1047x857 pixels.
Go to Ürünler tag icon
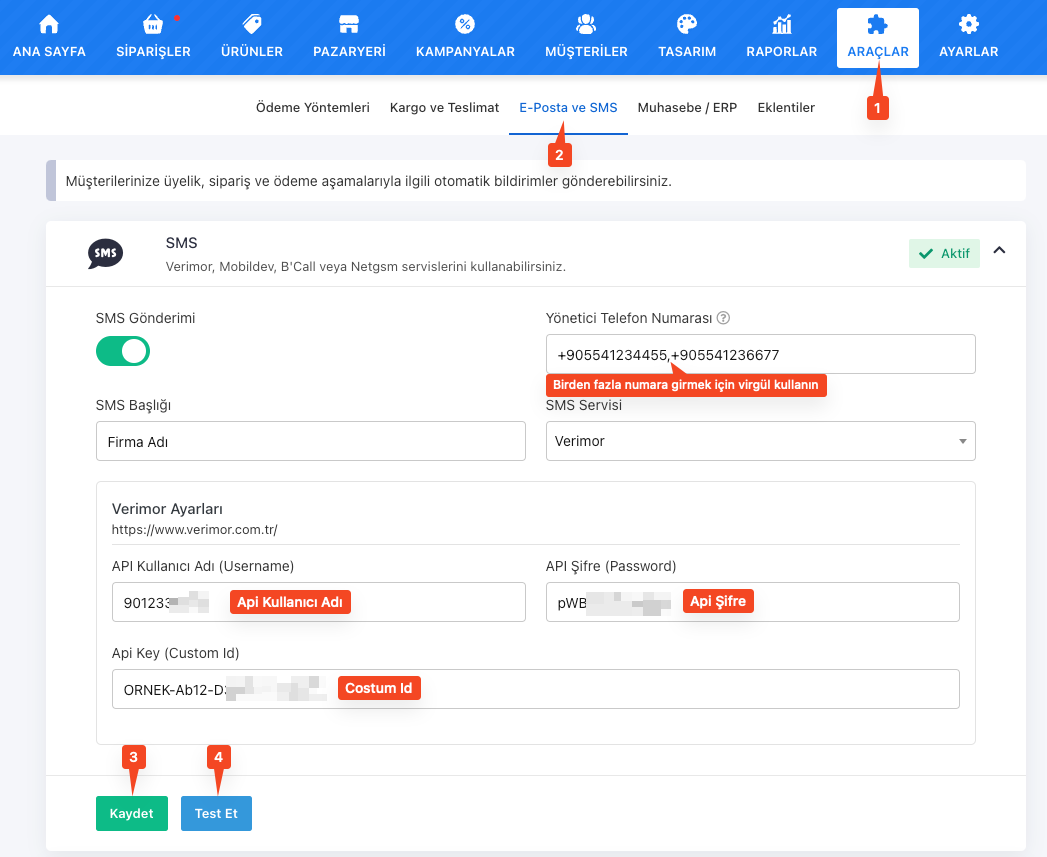[252, 25]
